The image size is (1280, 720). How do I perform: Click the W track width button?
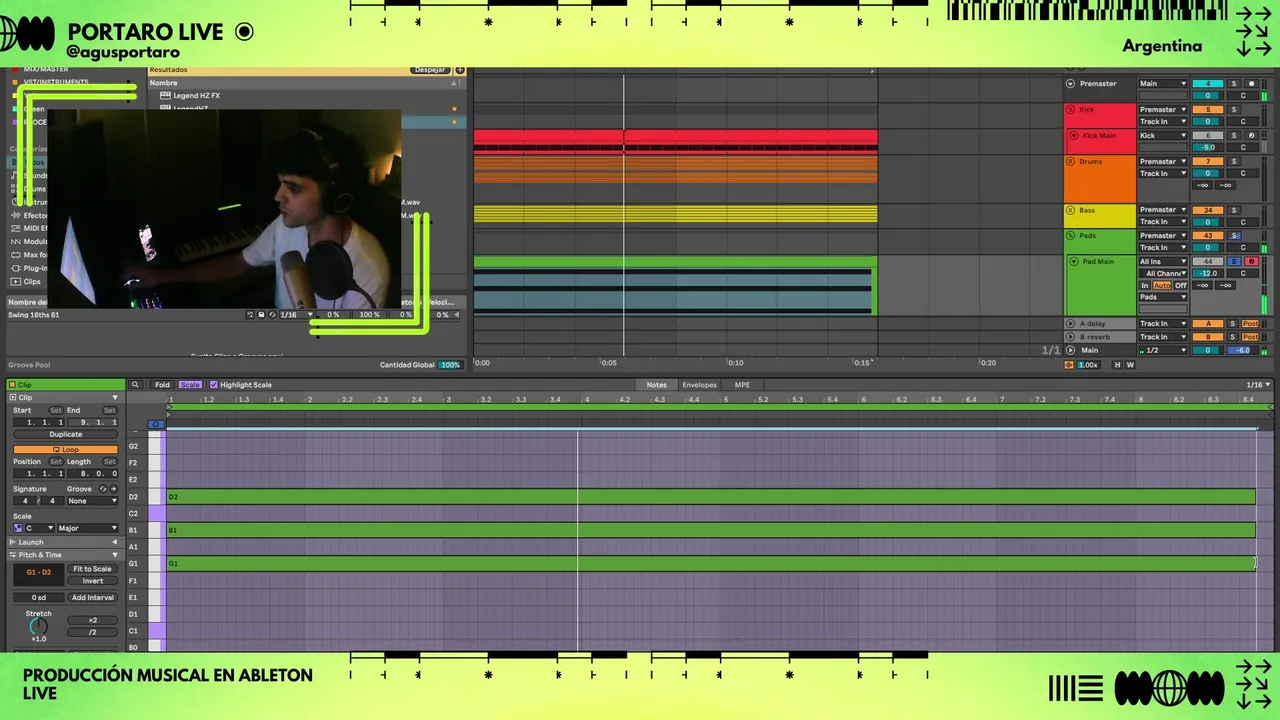(x=1130, y=365)
